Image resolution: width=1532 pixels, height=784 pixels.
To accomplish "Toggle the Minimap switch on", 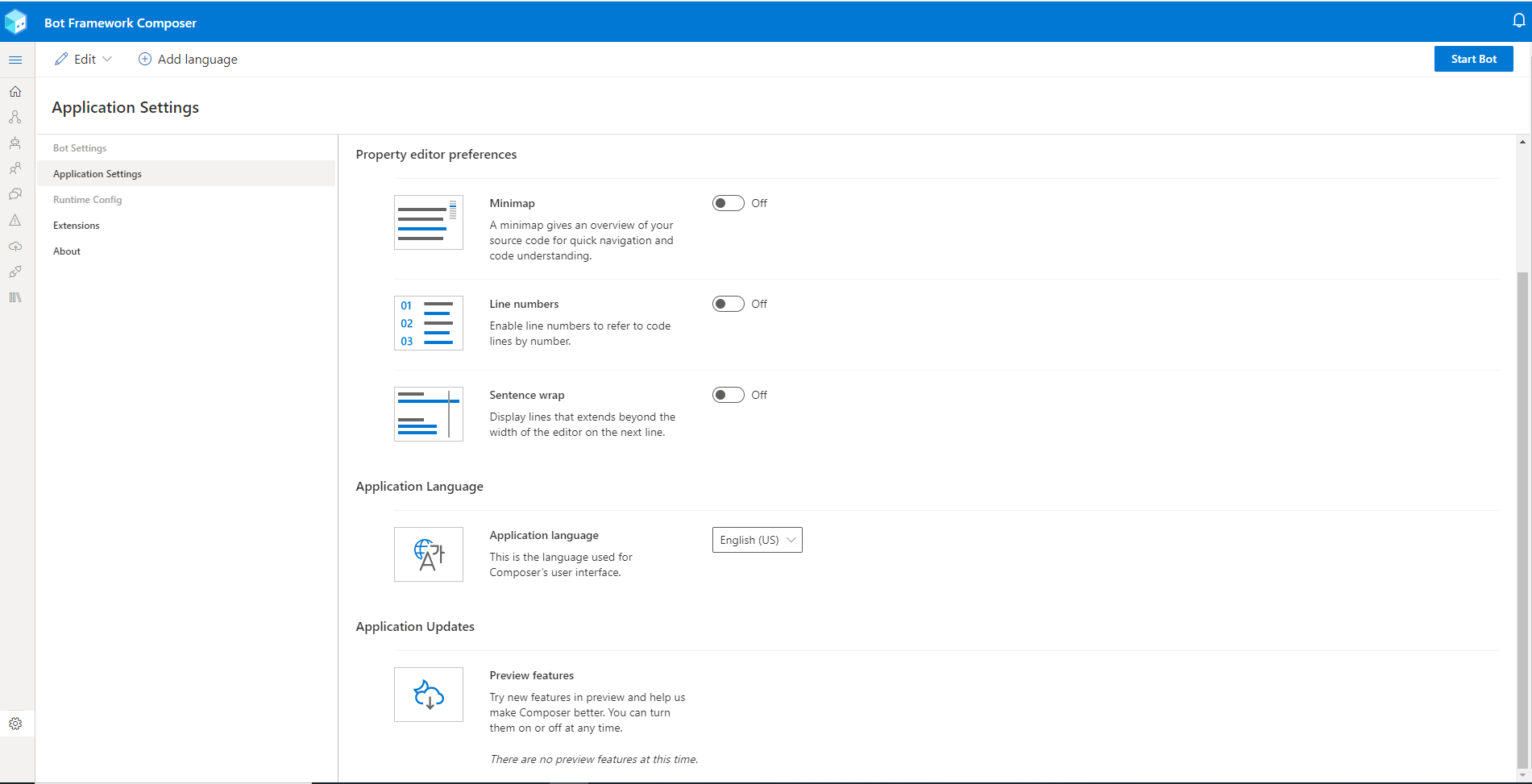I will coord(728,203).
